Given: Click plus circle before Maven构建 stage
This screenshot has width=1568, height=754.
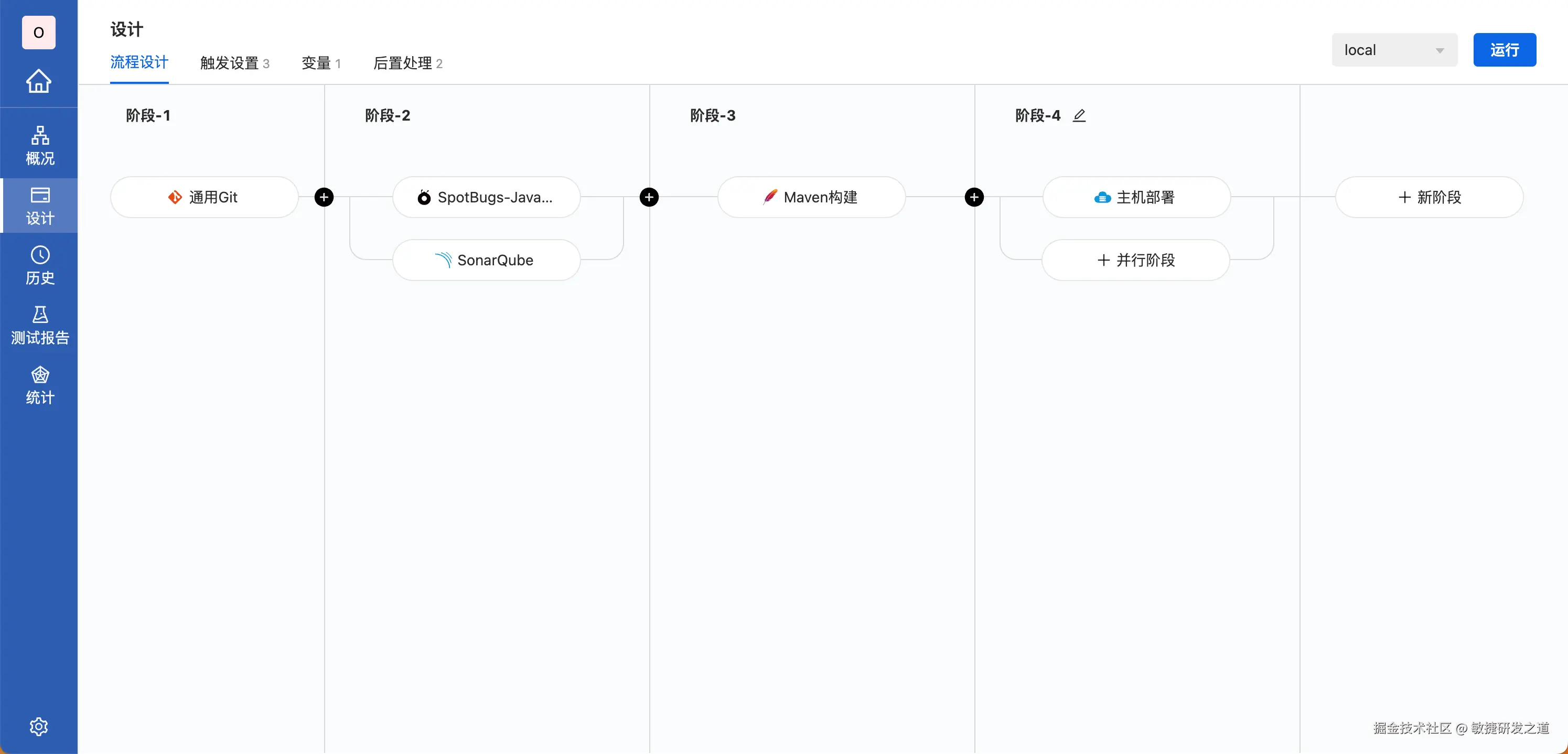Looking at the screenshot, I should [x=649, y=197].
